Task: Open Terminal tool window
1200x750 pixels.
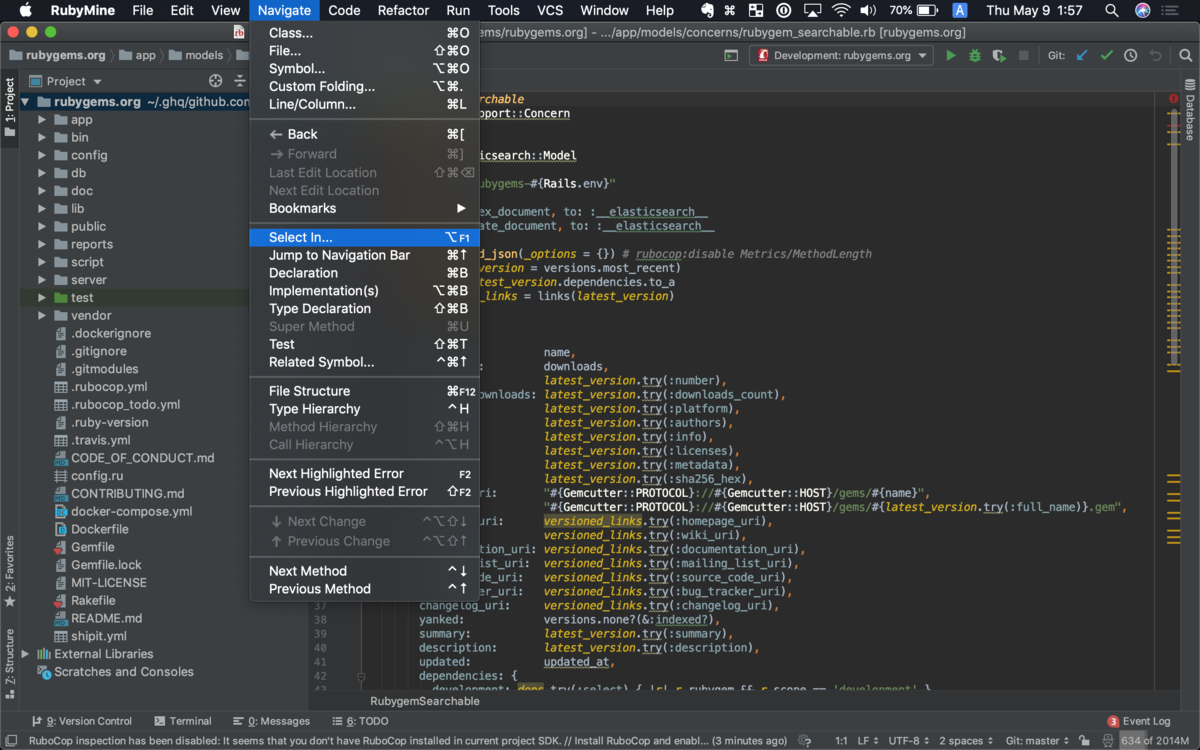Action: click(183, 721)
